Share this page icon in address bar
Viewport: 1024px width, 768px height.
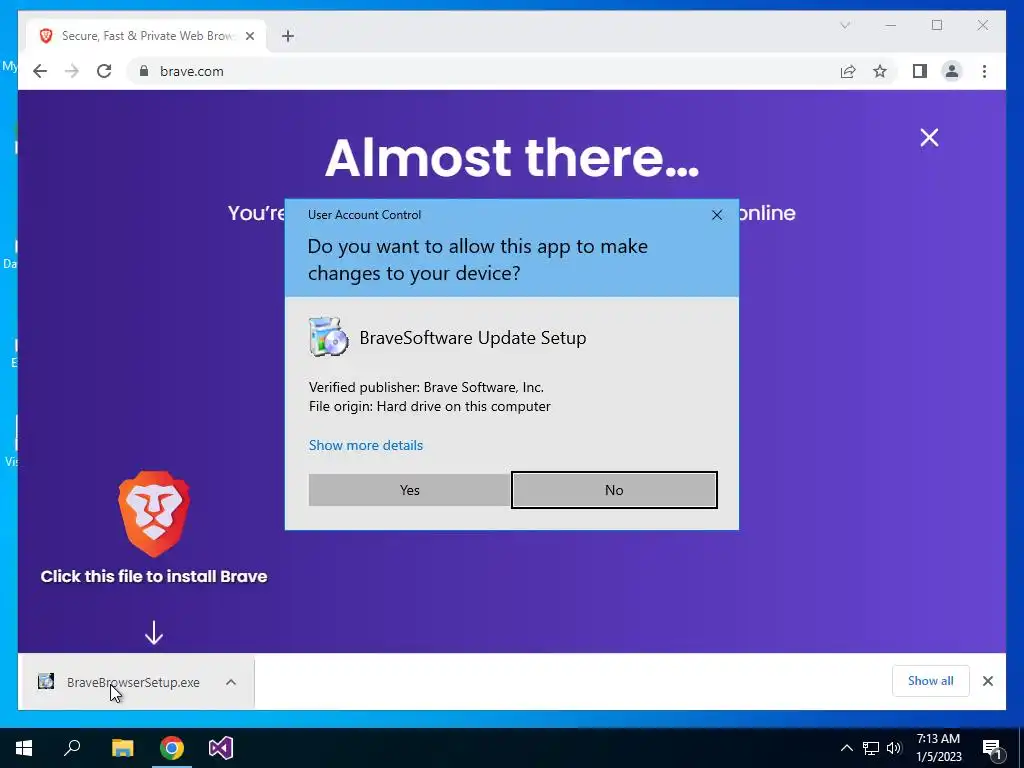(x=848, y=71)
